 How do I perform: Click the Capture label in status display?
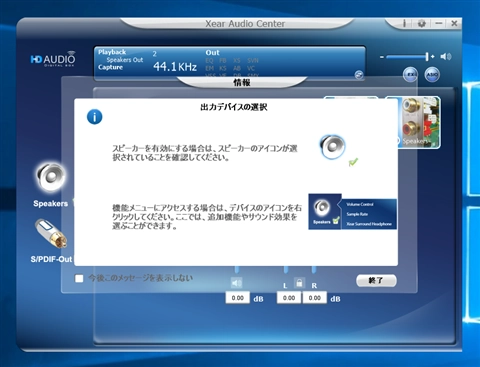[110, 67]
